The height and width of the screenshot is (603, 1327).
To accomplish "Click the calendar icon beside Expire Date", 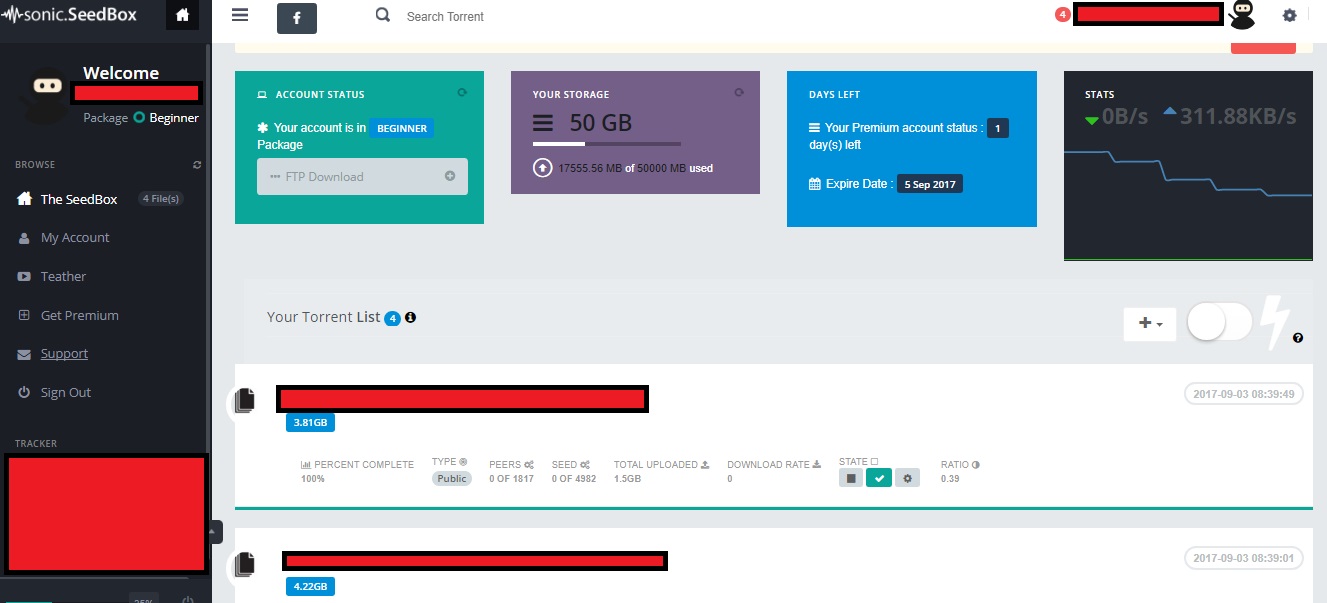I will [815, 184].
